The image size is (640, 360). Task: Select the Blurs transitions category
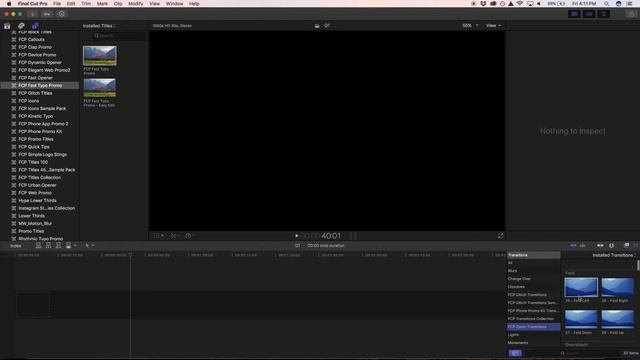pos(512,271)
